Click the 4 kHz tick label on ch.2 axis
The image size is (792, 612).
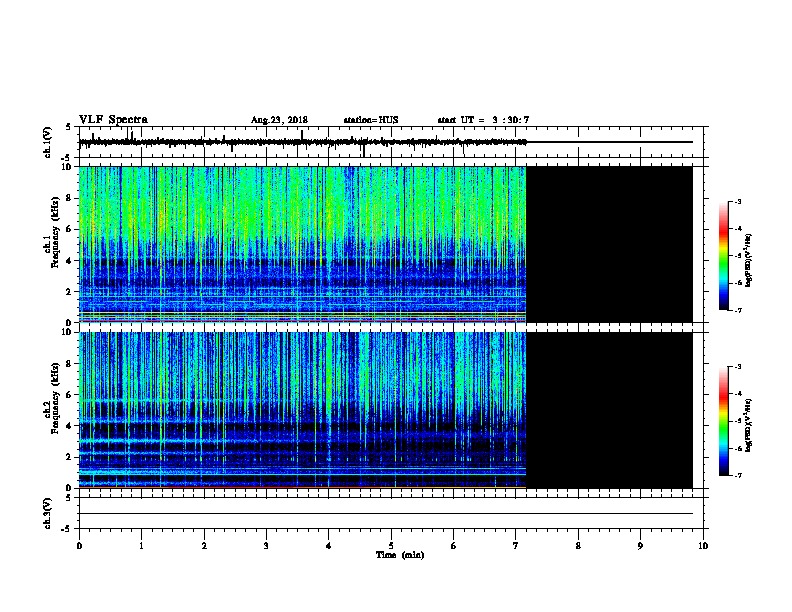pos(69,426)
